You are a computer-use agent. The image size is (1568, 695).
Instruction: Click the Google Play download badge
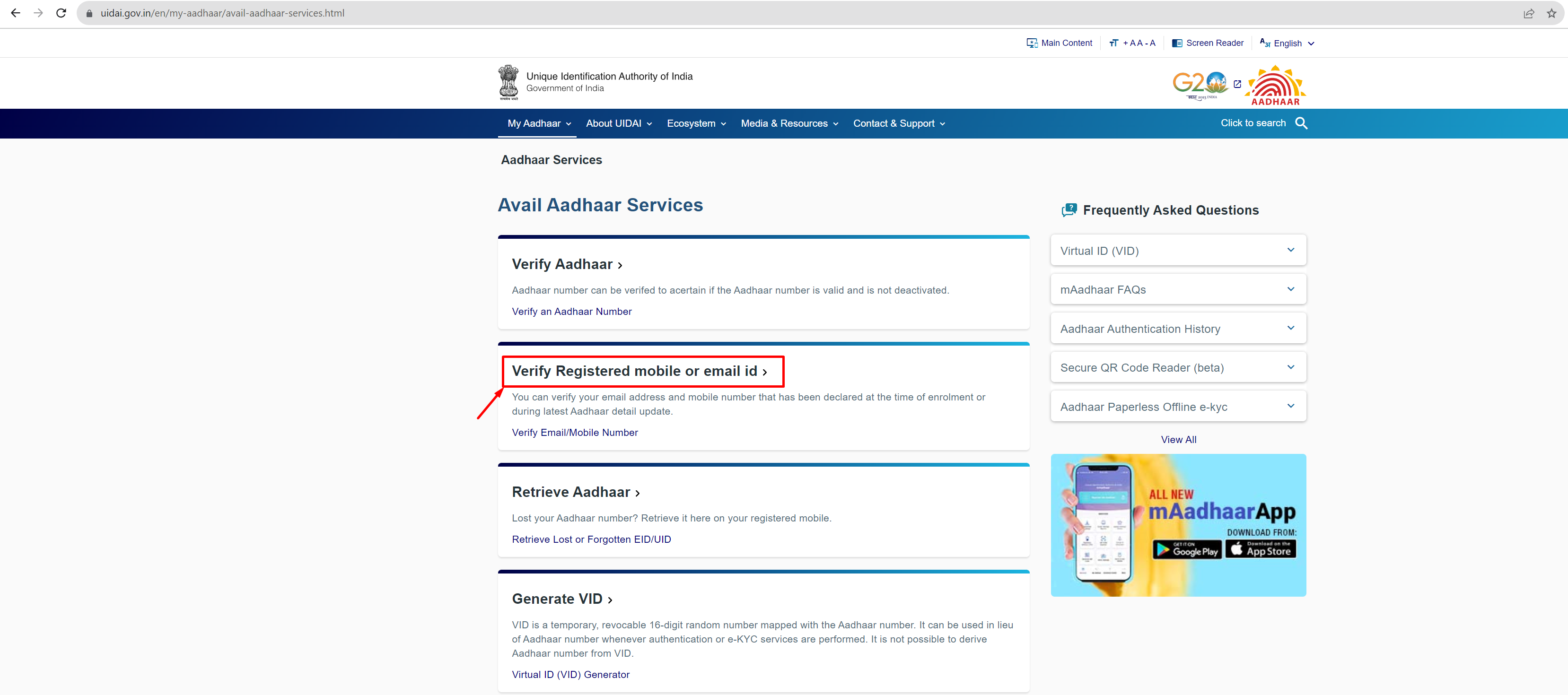tap(1186, 549)
